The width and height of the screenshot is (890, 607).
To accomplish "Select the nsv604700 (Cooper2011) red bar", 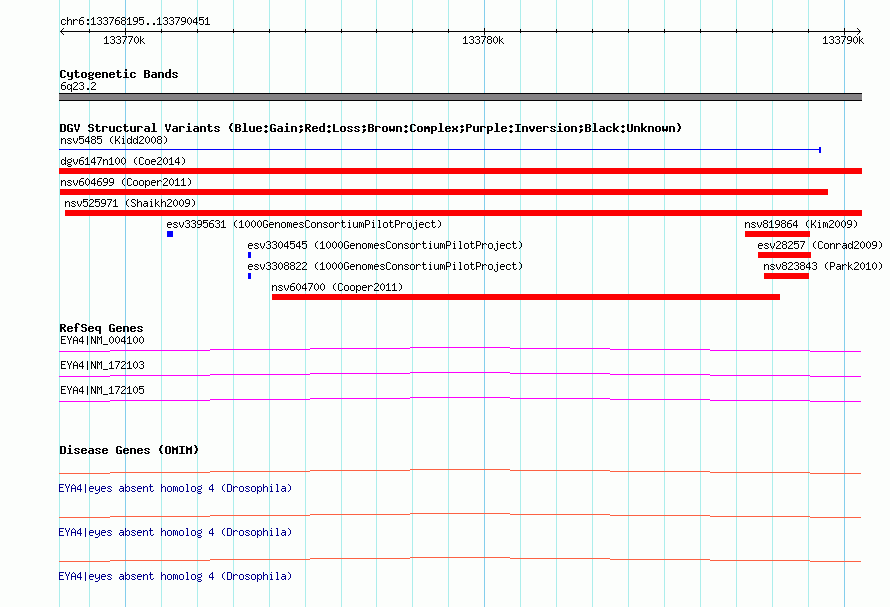I will click(526, 297).
